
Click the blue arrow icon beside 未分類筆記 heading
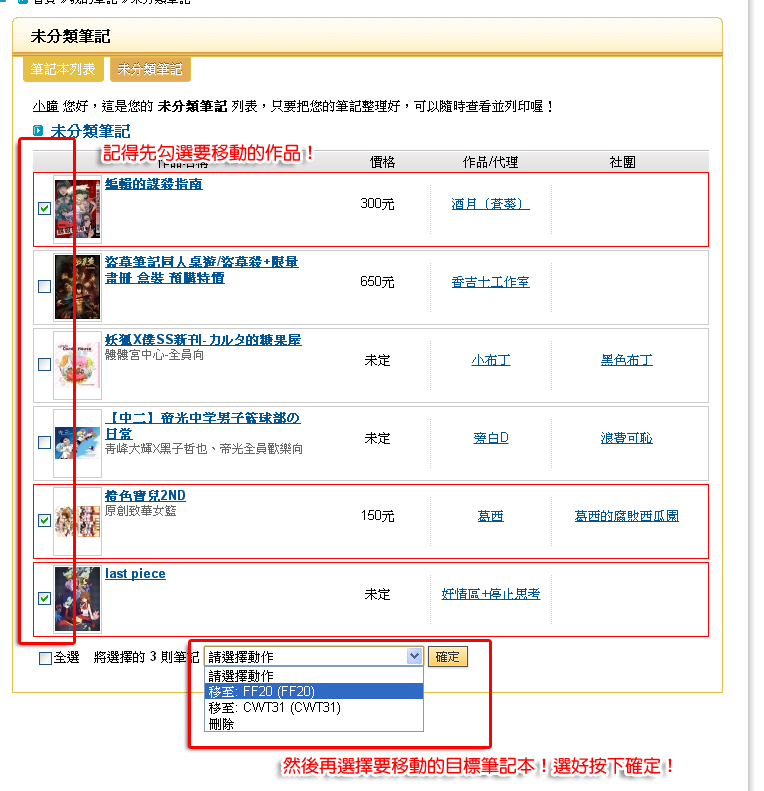click(x=38, y=131)
